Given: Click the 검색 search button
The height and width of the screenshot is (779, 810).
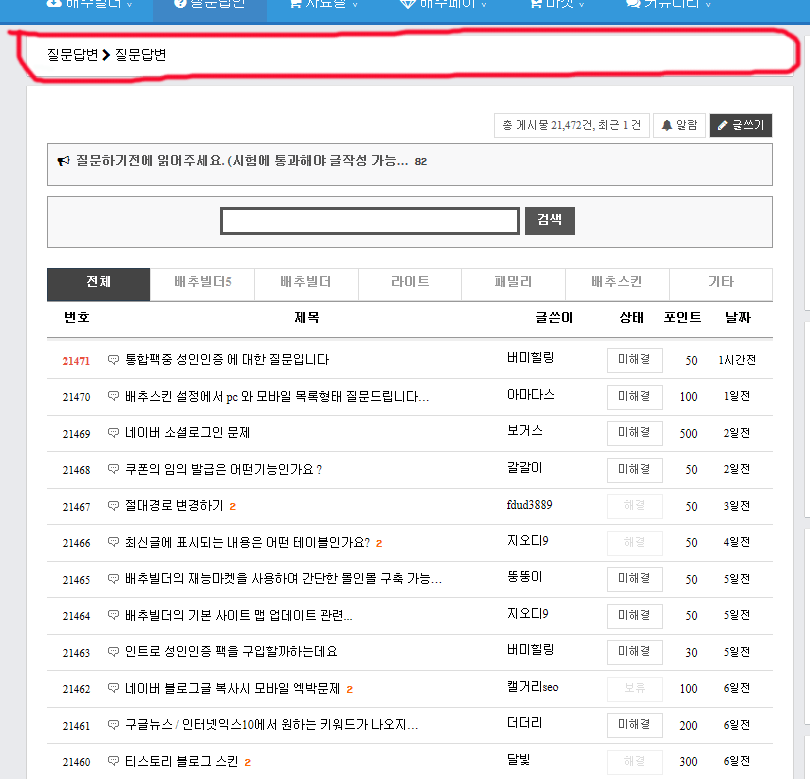Looking at the screenshot, I should click(x=550, y=221).
